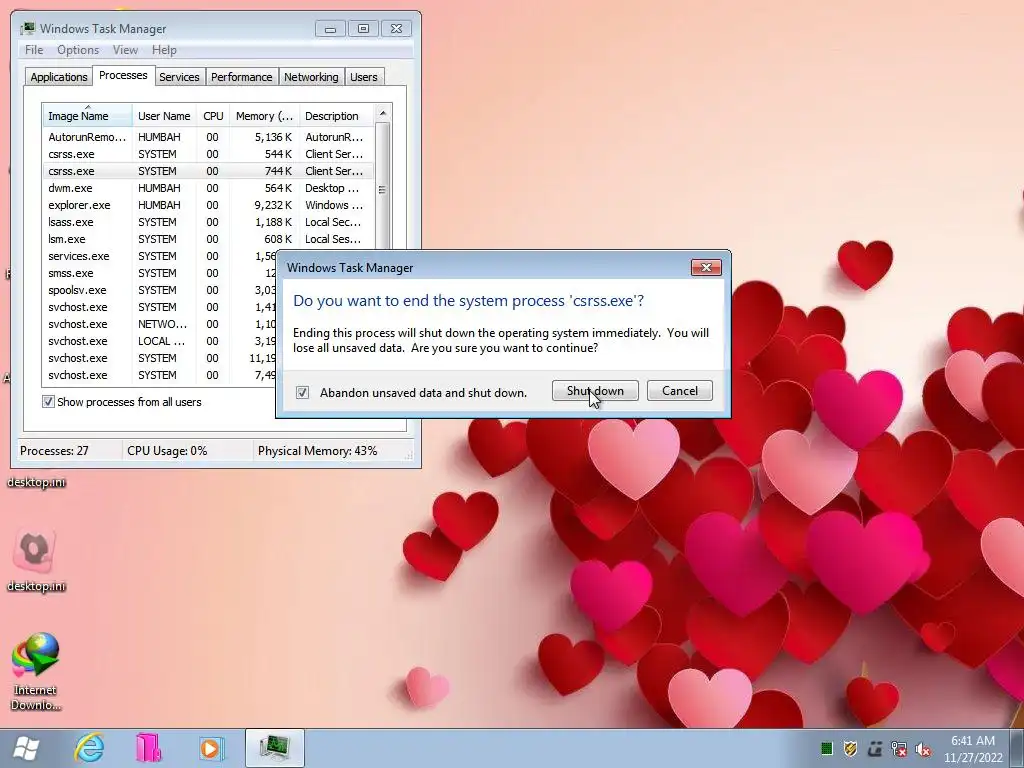Select the Processes tab

pos(123,75)
